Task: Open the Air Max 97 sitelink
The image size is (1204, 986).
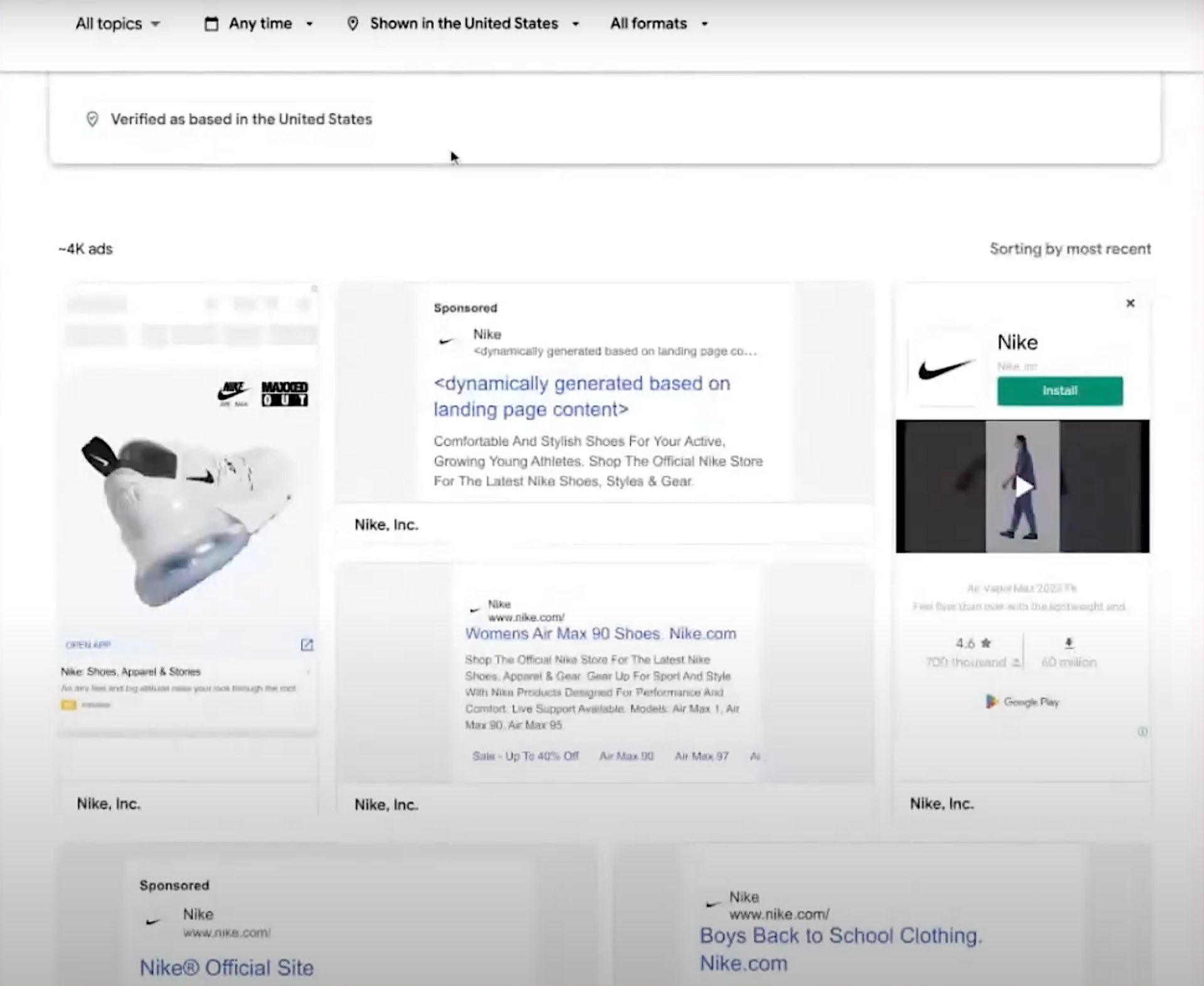Action: (701, 756)
